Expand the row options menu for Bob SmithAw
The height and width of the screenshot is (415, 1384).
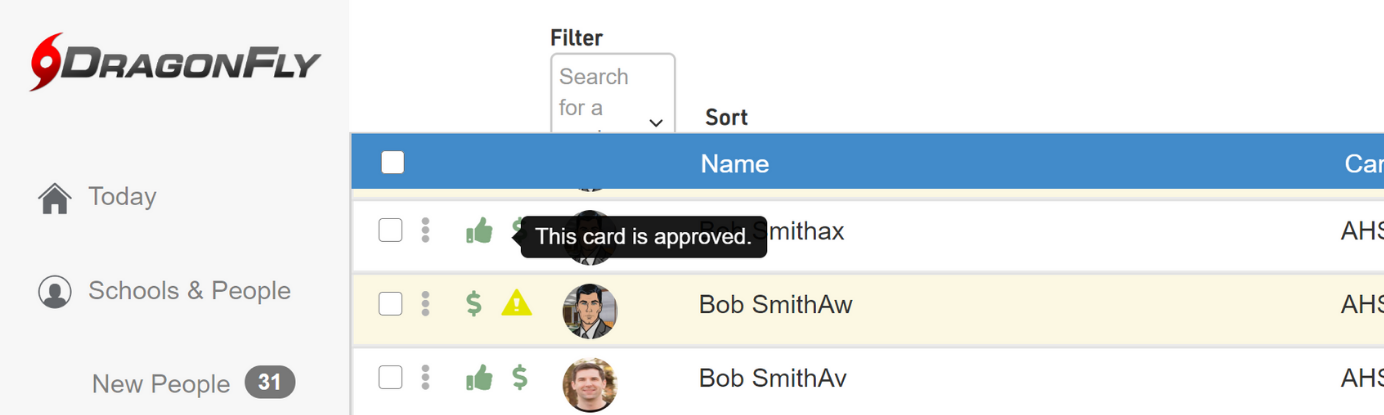tap(426, 303)
